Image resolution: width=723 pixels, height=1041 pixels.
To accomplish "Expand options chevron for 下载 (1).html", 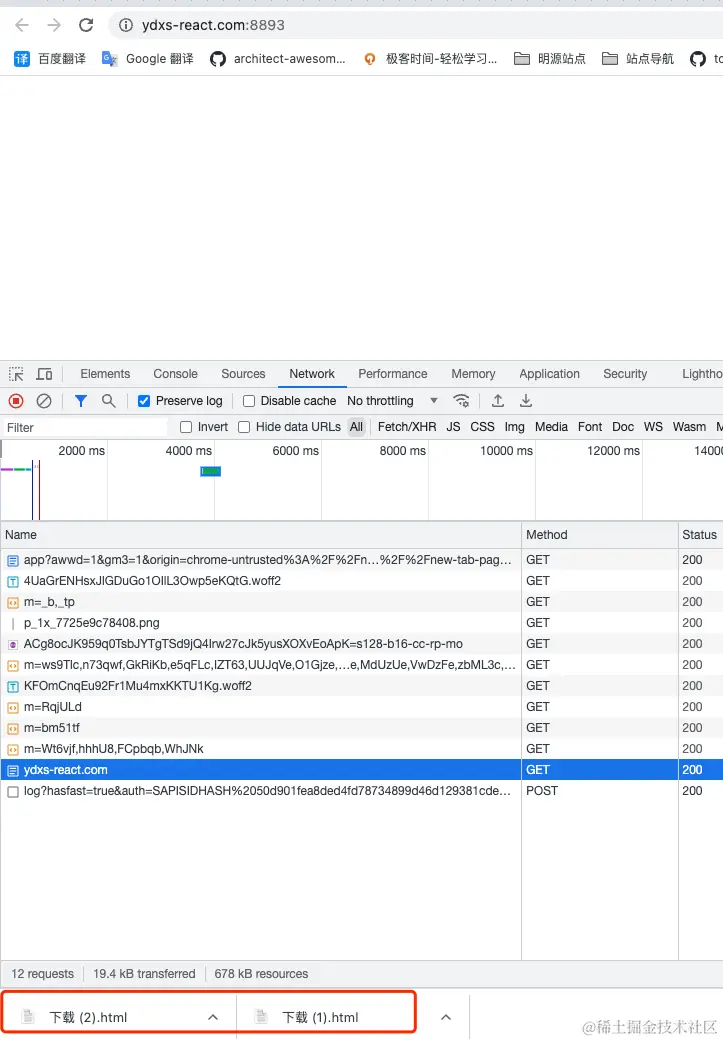I will (446, 1017).
